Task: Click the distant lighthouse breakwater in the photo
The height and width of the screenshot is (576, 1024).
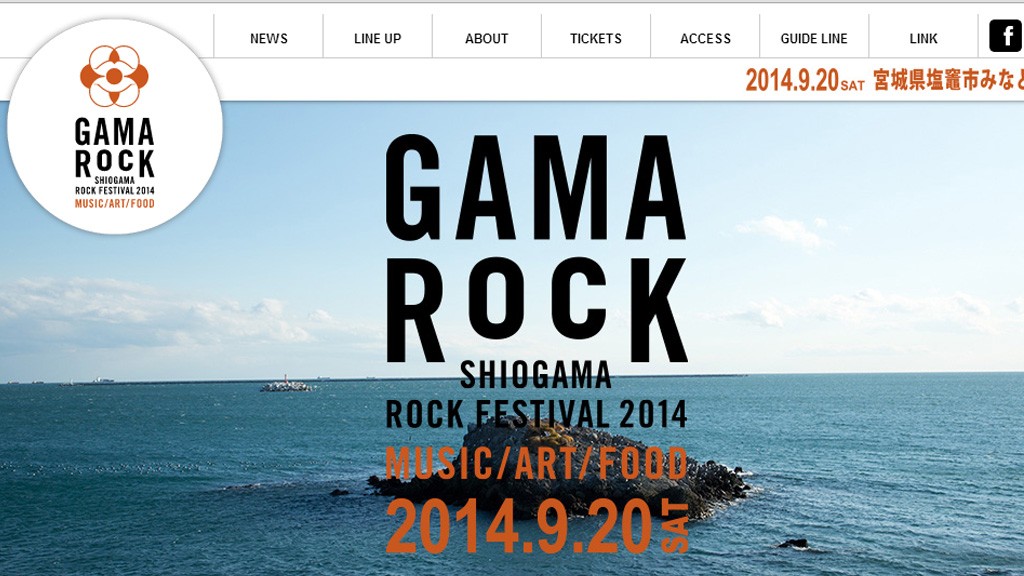Action: click(287, 384)
